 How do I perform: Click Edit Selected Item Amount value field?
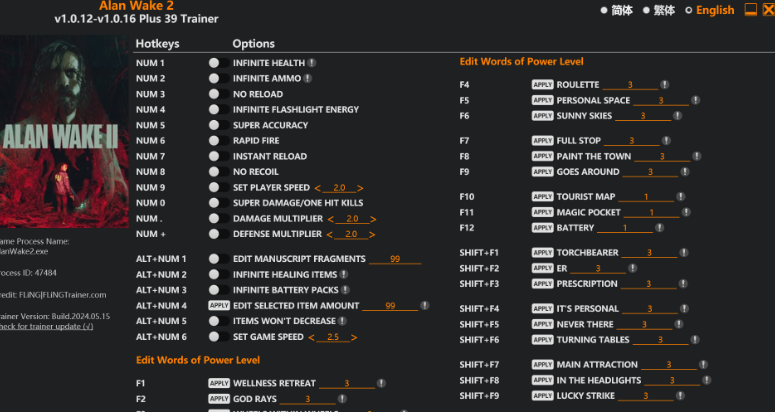click(388, 306)
